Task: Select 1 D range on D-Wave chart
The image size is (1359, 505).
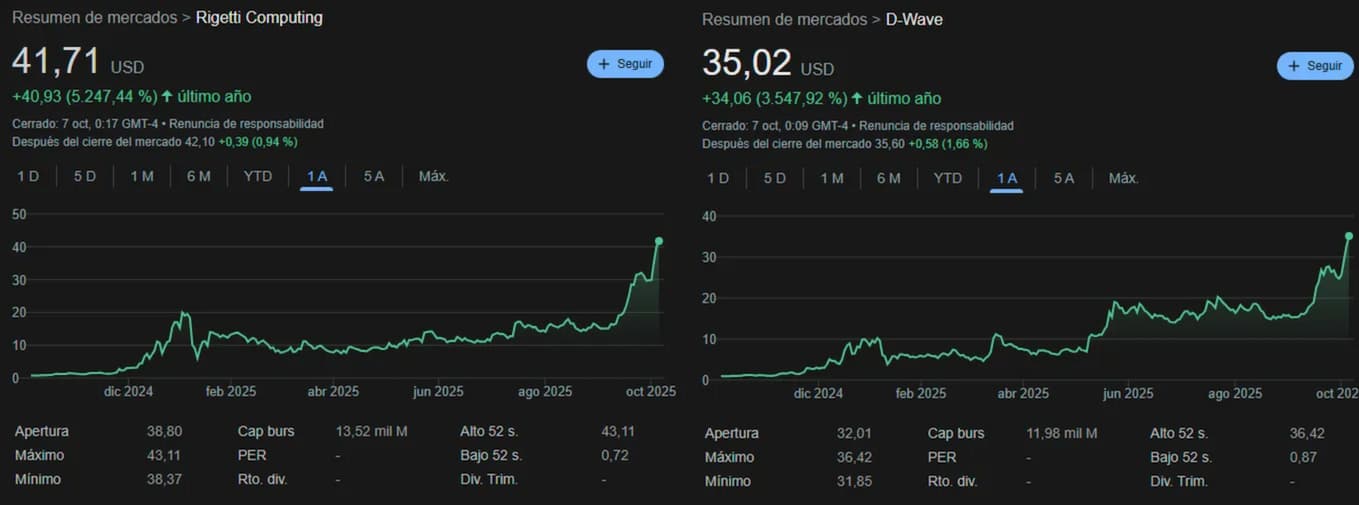Action: coord(718,178)
